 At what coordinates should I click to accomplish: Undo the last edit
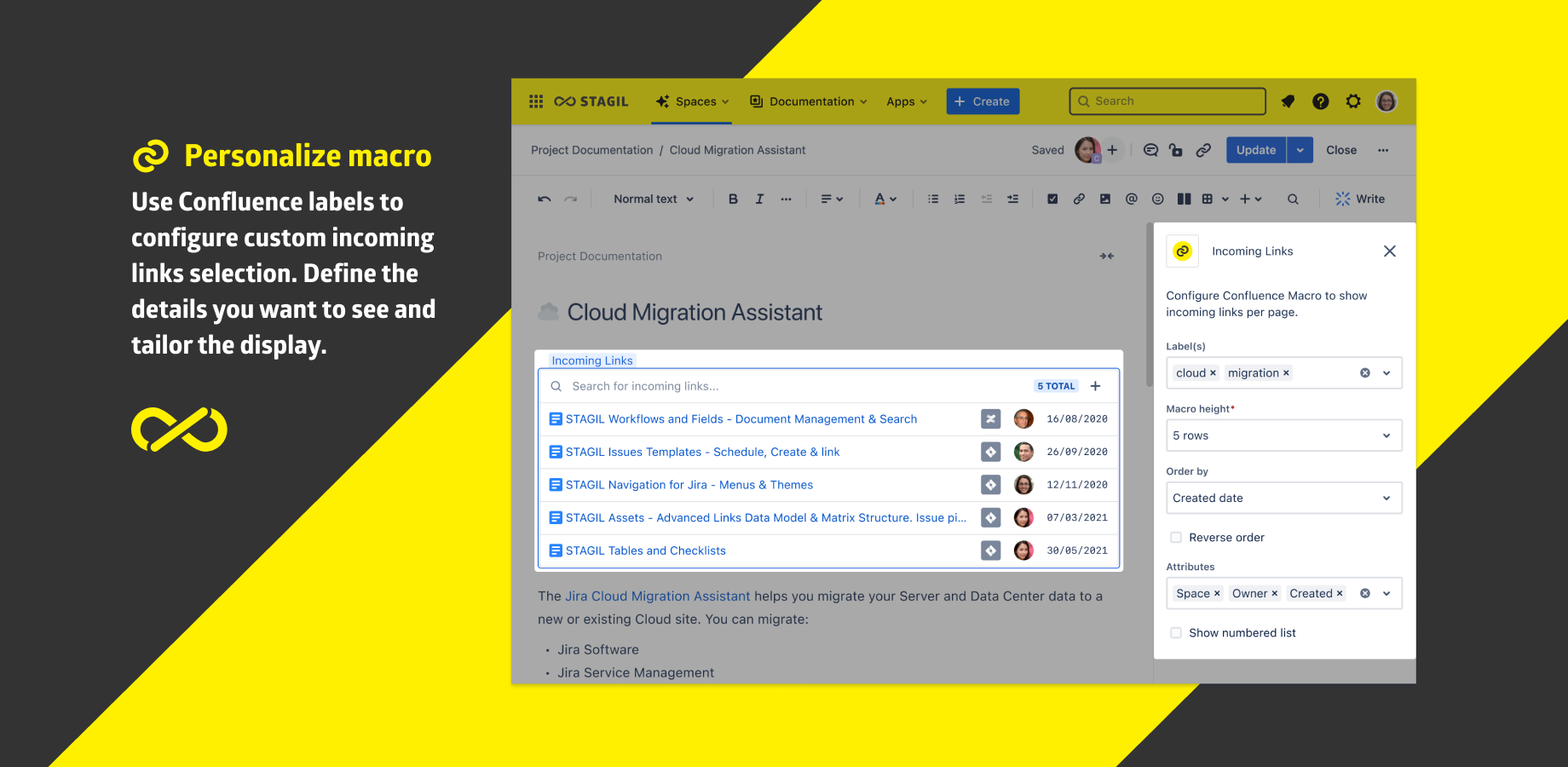[x=545, y=199]
